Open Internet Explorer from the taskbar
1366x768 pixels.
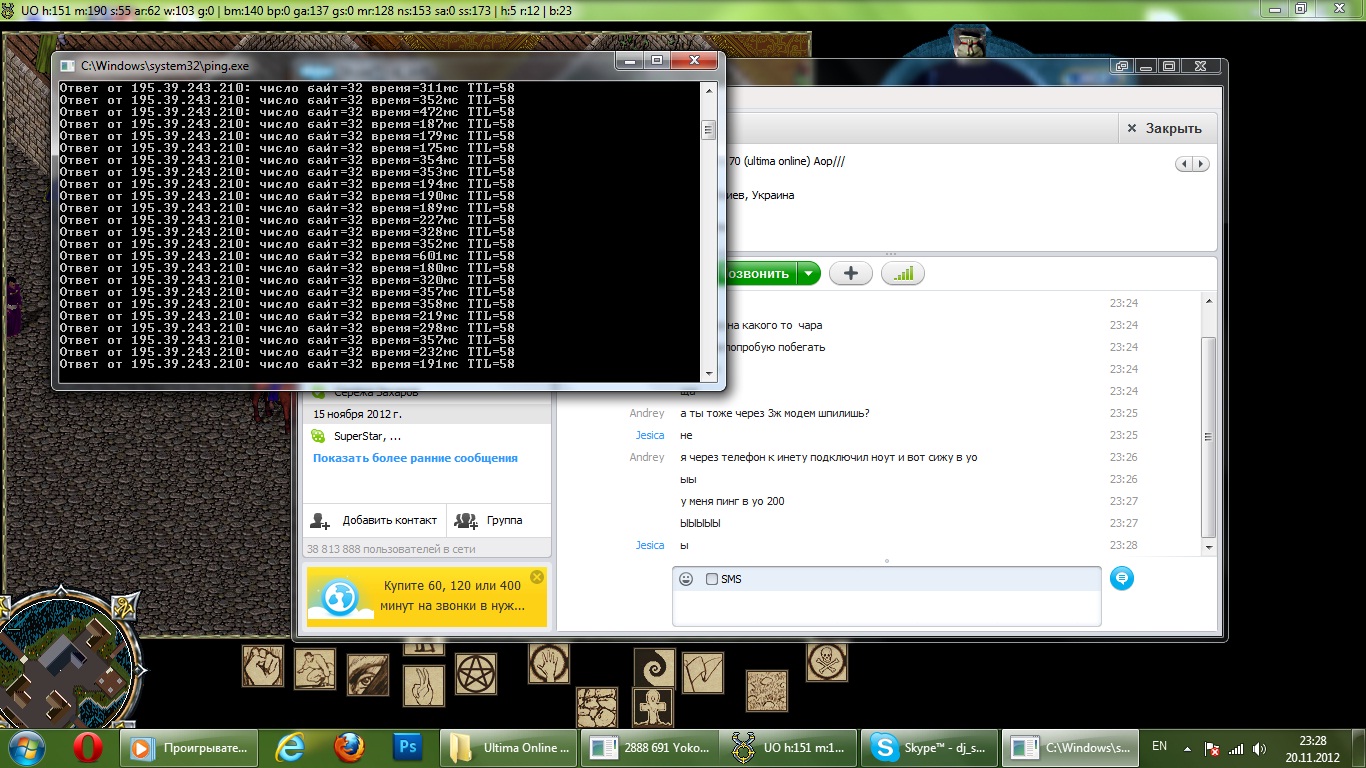tap(290, 747)
